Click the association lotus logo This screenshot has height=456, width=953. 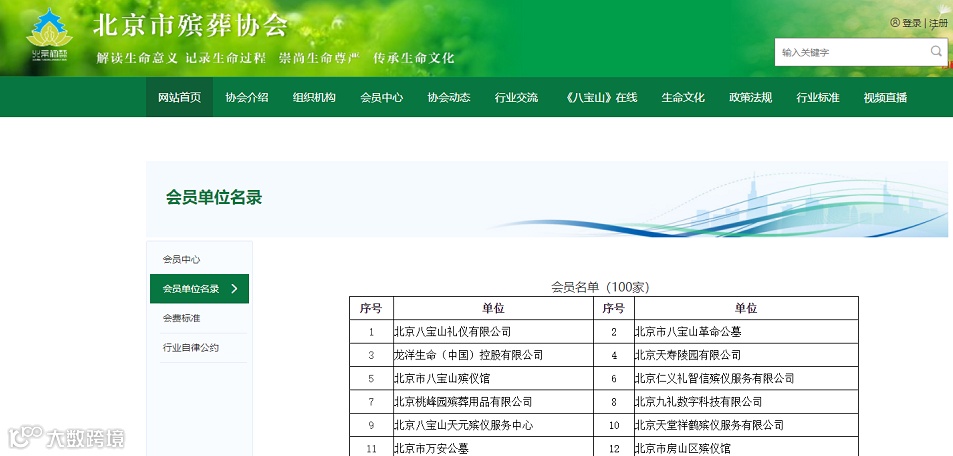point(49,35)
